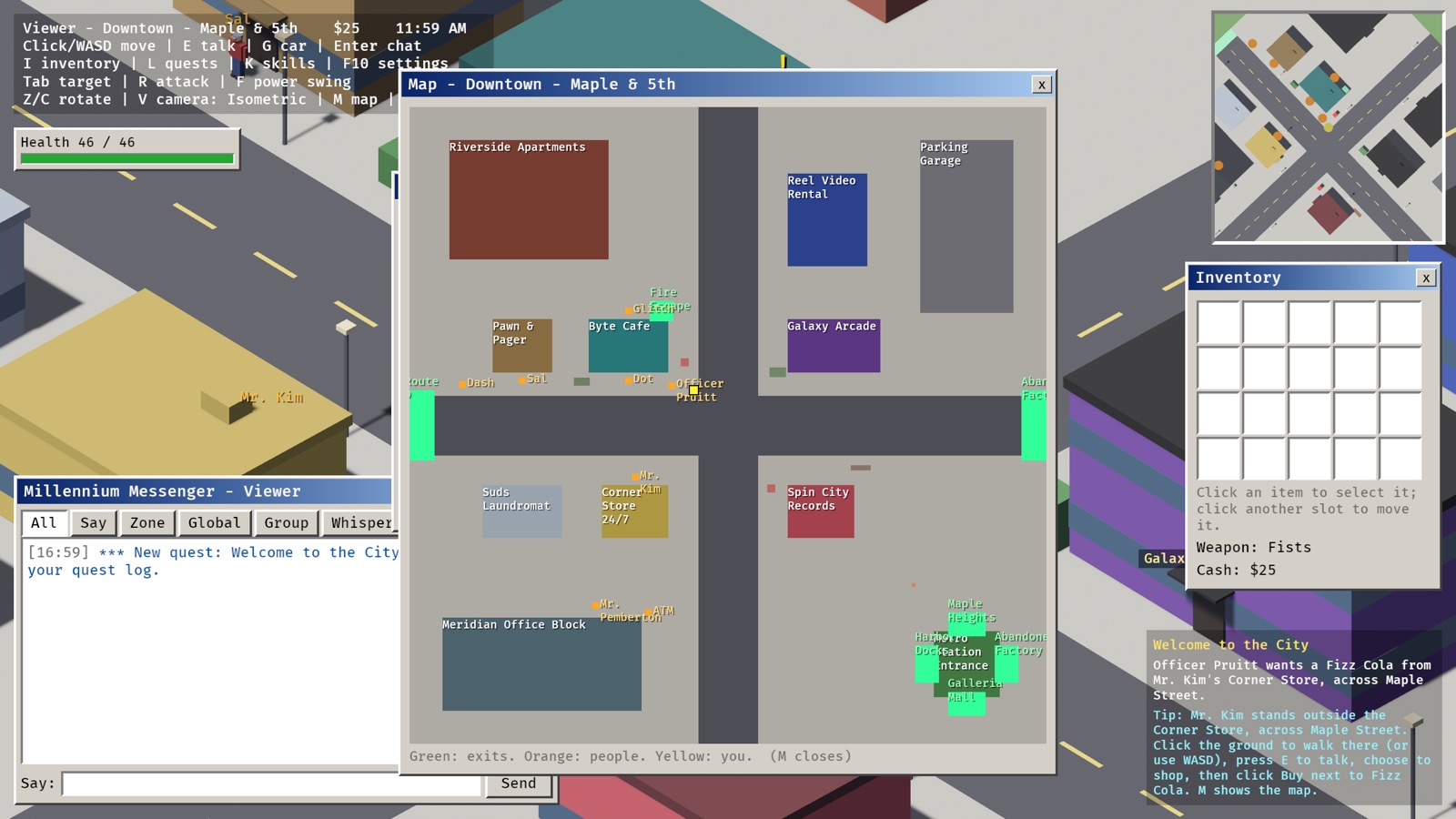Viewport: 1456px width, 819px height.
Task: Send the chat message
Action: pyautogui.click(x=519, y=784)
